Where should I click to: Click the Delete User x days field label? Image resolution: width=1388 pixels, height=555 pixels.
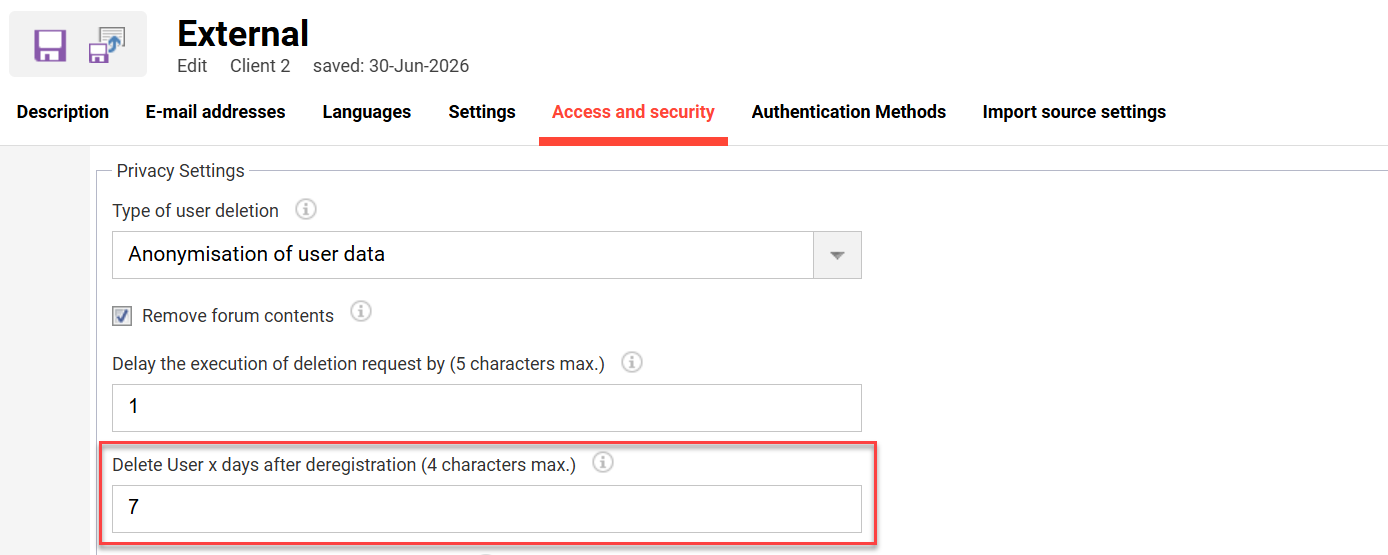[344, 464]
